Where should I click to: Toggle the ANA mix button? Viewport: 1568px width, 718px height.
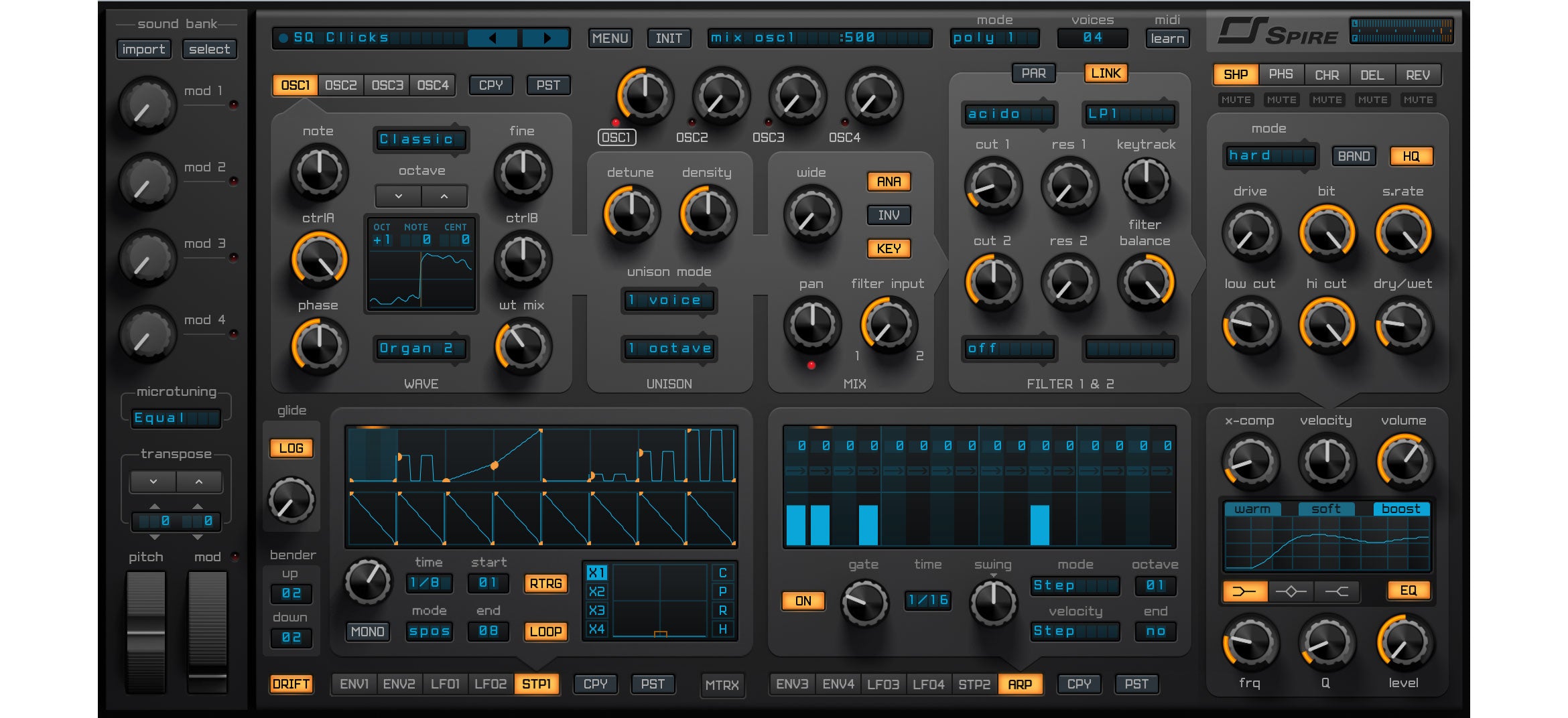coord(889,182)
